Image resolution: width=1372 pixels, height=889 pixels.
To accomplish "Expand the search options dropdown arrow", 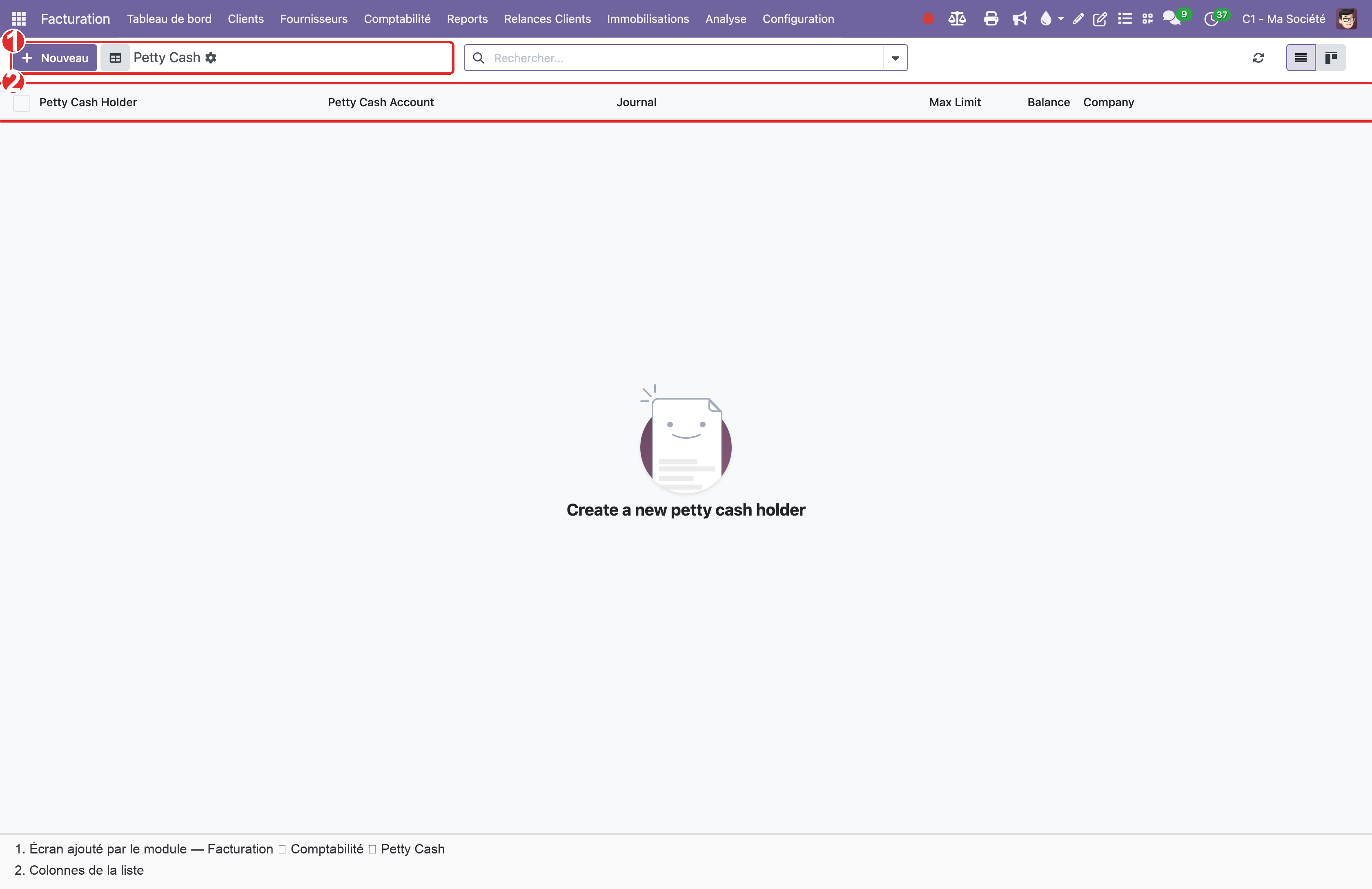I will [895, 58].
